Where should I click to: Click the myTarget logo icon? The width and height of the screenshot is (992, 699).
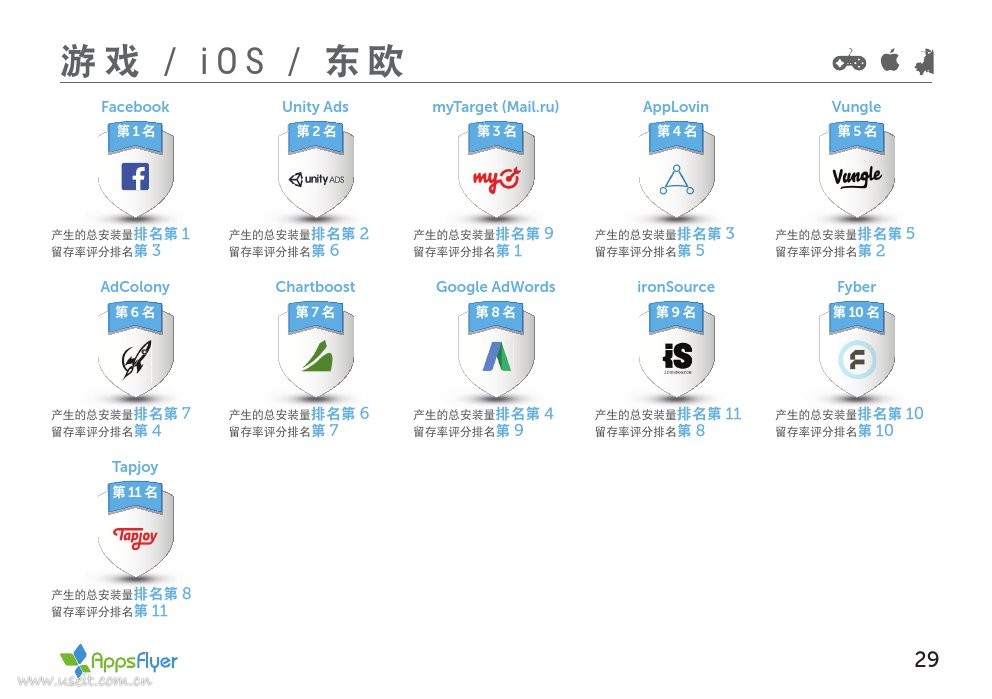coord(497,179)
